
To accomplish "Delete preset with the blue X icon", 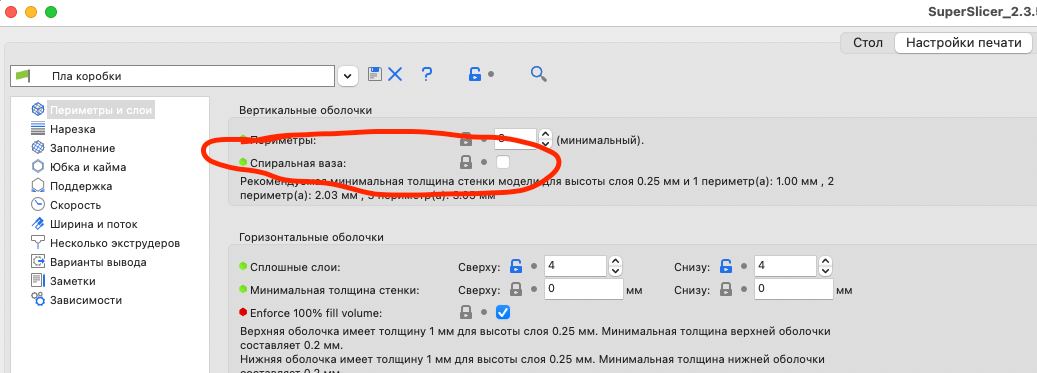I will [x=395, y=74].
